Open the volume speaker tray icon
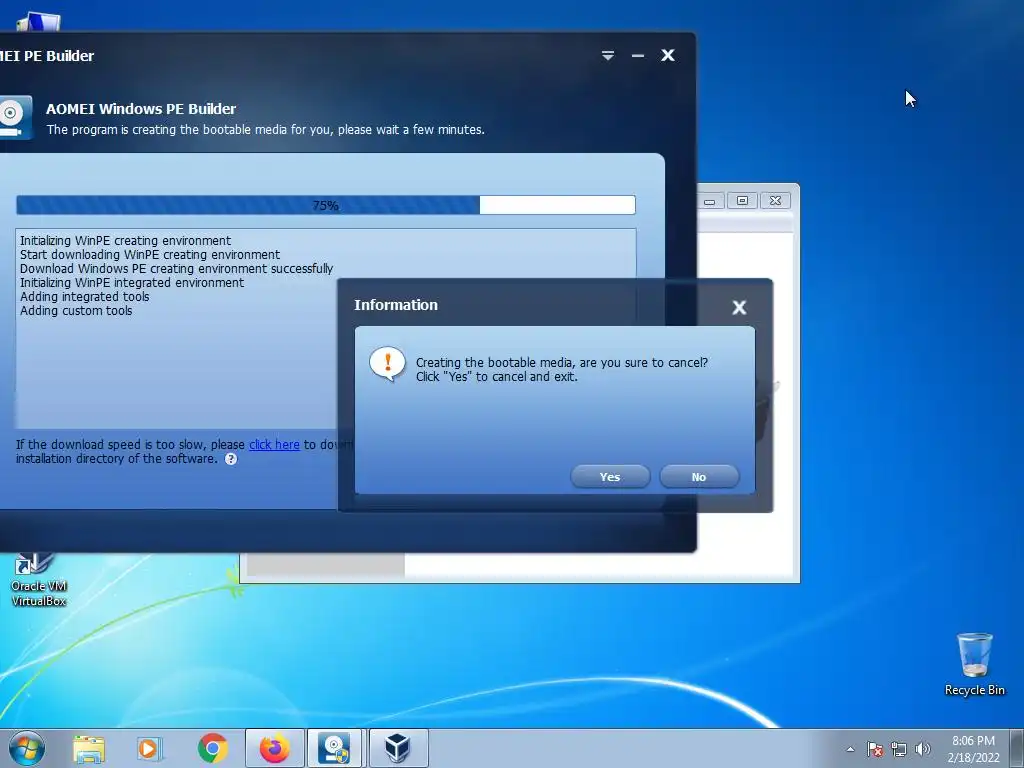The image size is (1024, 768). [922, 749]
